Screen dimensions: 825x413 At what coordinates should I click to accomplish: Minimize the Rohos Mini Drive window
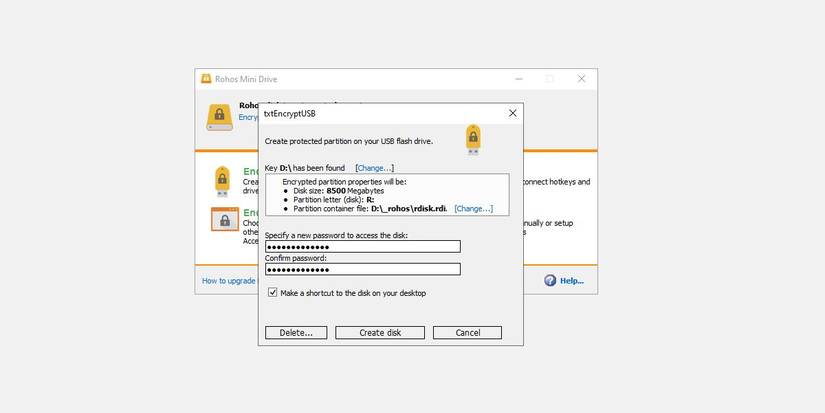(519, 79)
